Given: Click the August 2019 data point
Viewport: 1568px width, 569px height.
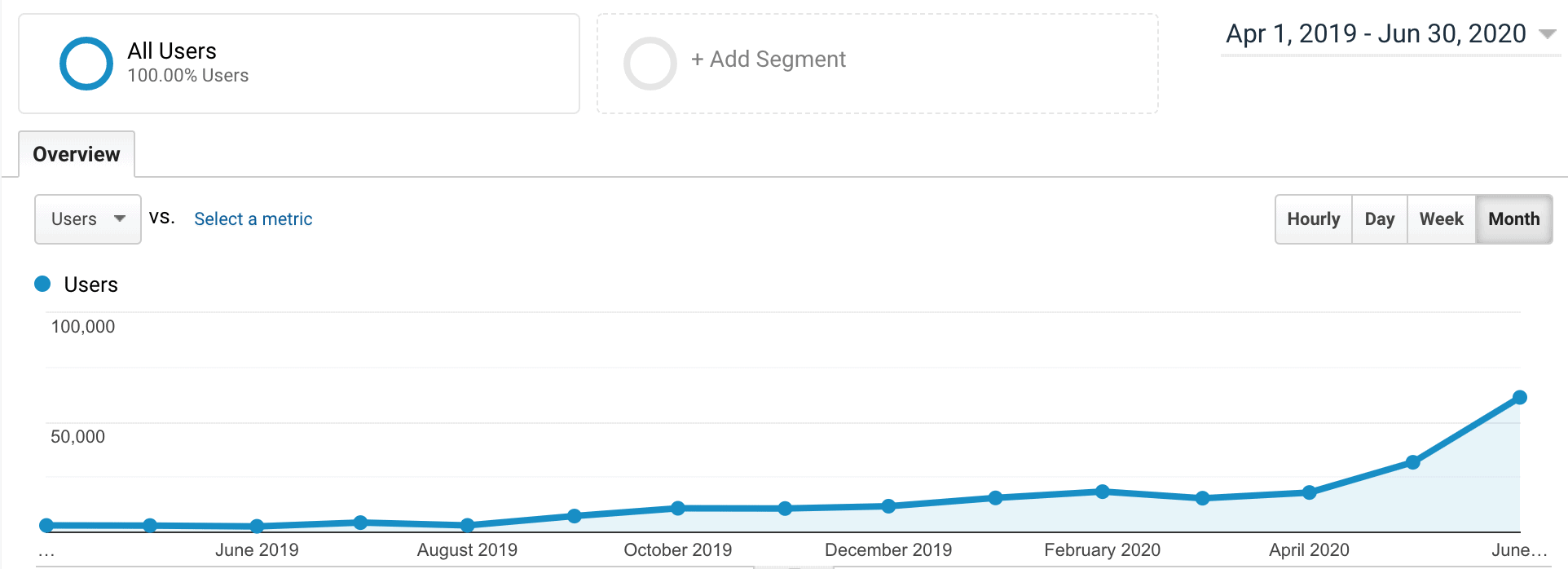Looking at the screenshot, I should 467,525.
